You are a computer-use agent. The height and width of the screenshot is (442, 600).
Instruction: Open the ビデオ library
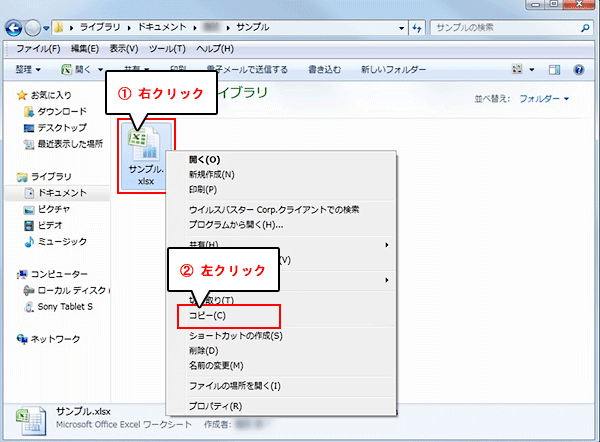coord(50,225)
